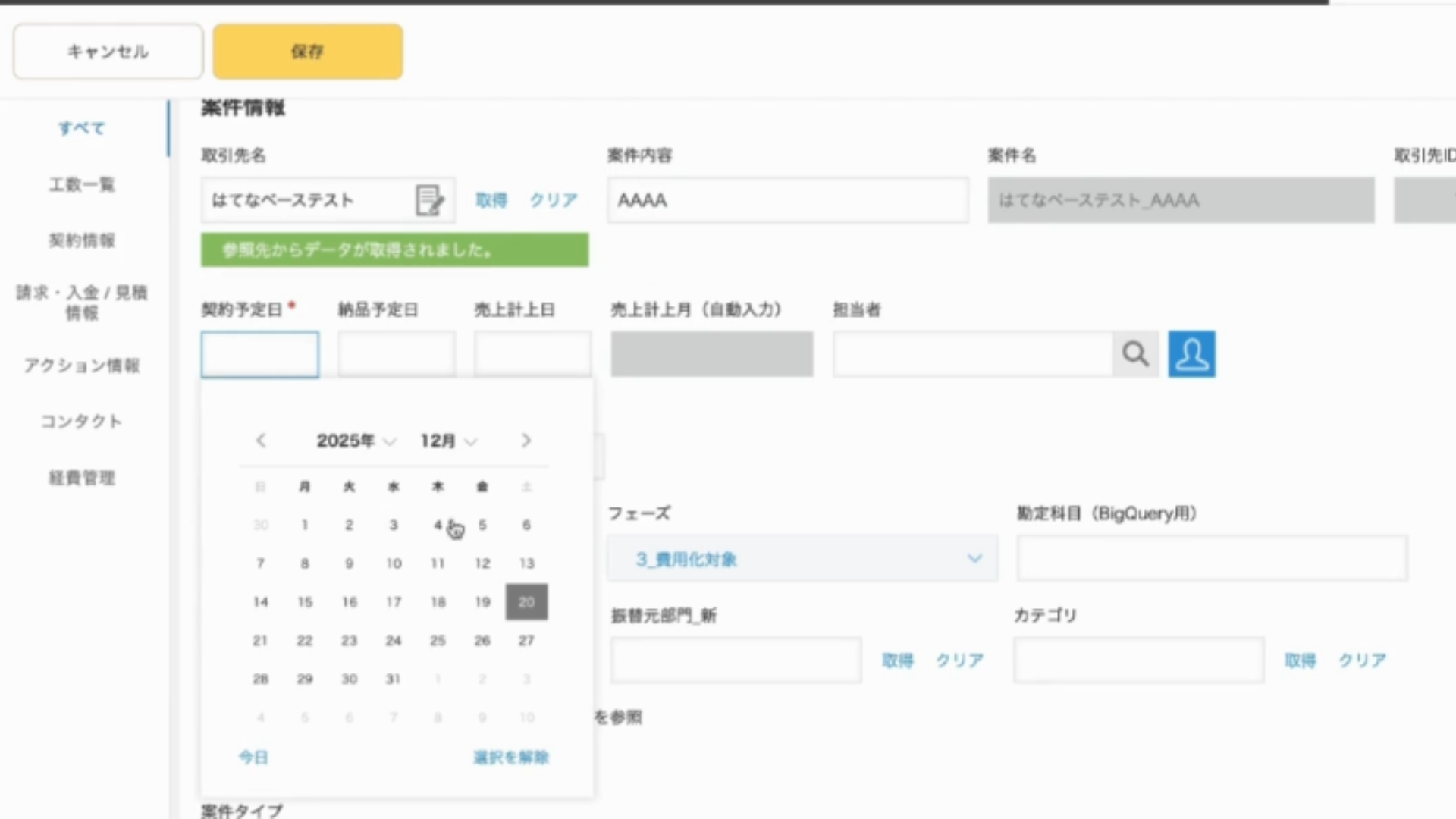
Task: Open the フェーズ dropdown showing 3_費用化対象
Action: click(x=802, y=559)
